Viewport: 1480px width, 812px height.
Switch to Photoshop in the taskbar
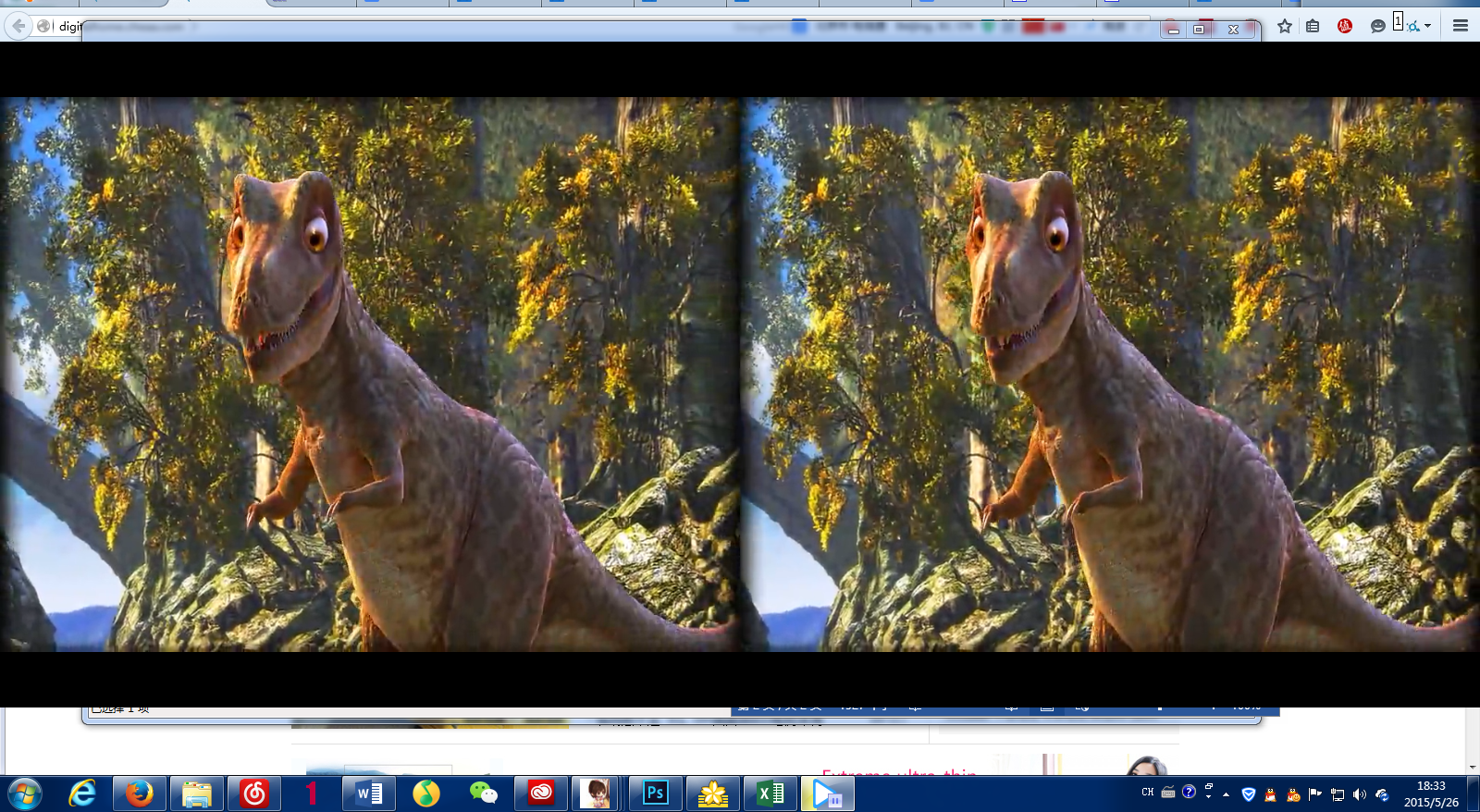[x=656, y=794]
